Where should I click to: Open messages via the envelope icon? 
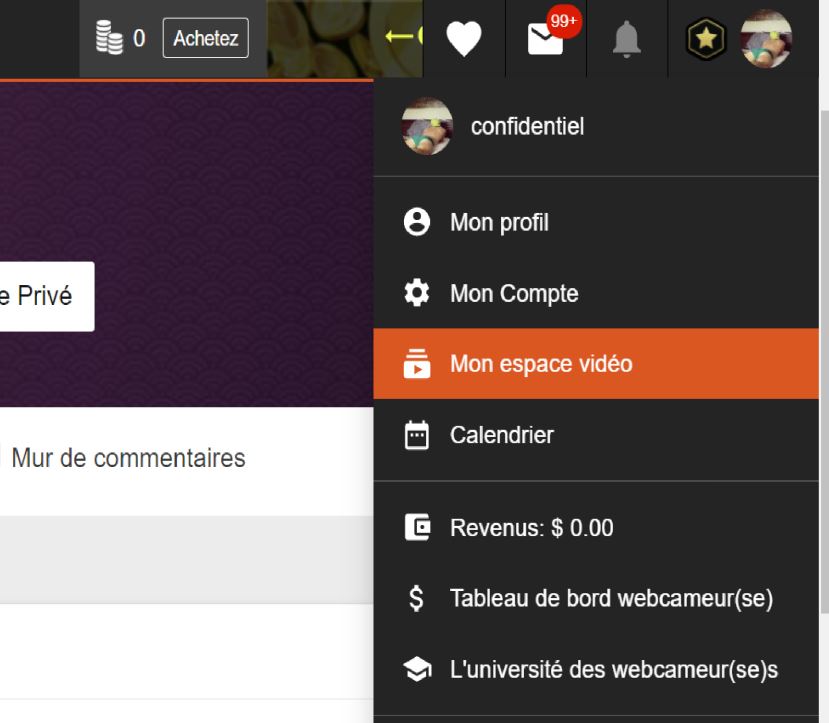[546, 39]
